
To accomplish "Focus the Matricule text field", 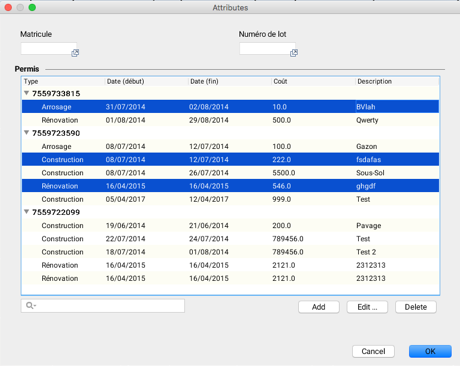I will click(x=49, y=48).
